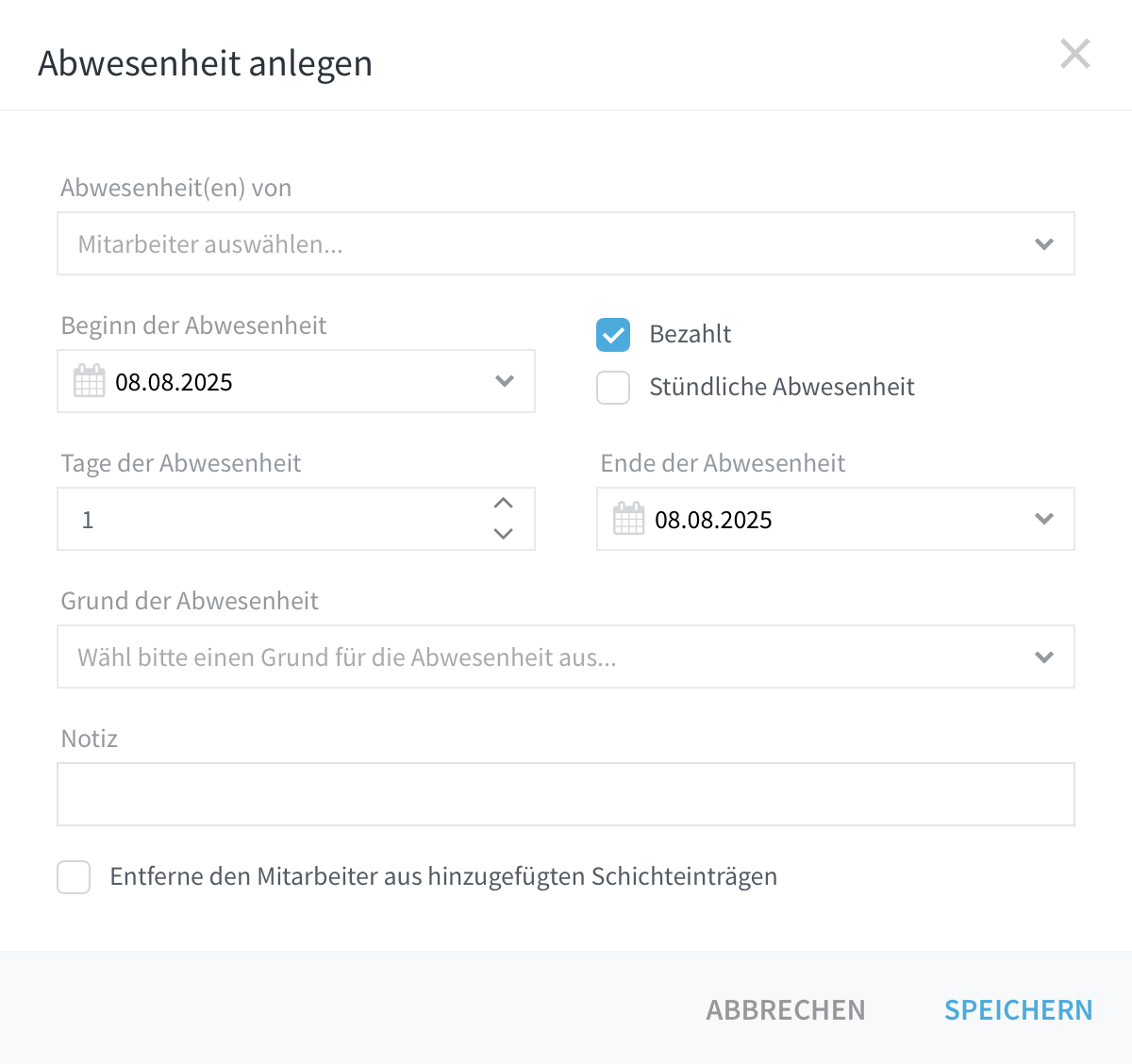Expand the Ende der Abwesenheit date chevron

pos(1044,519)
